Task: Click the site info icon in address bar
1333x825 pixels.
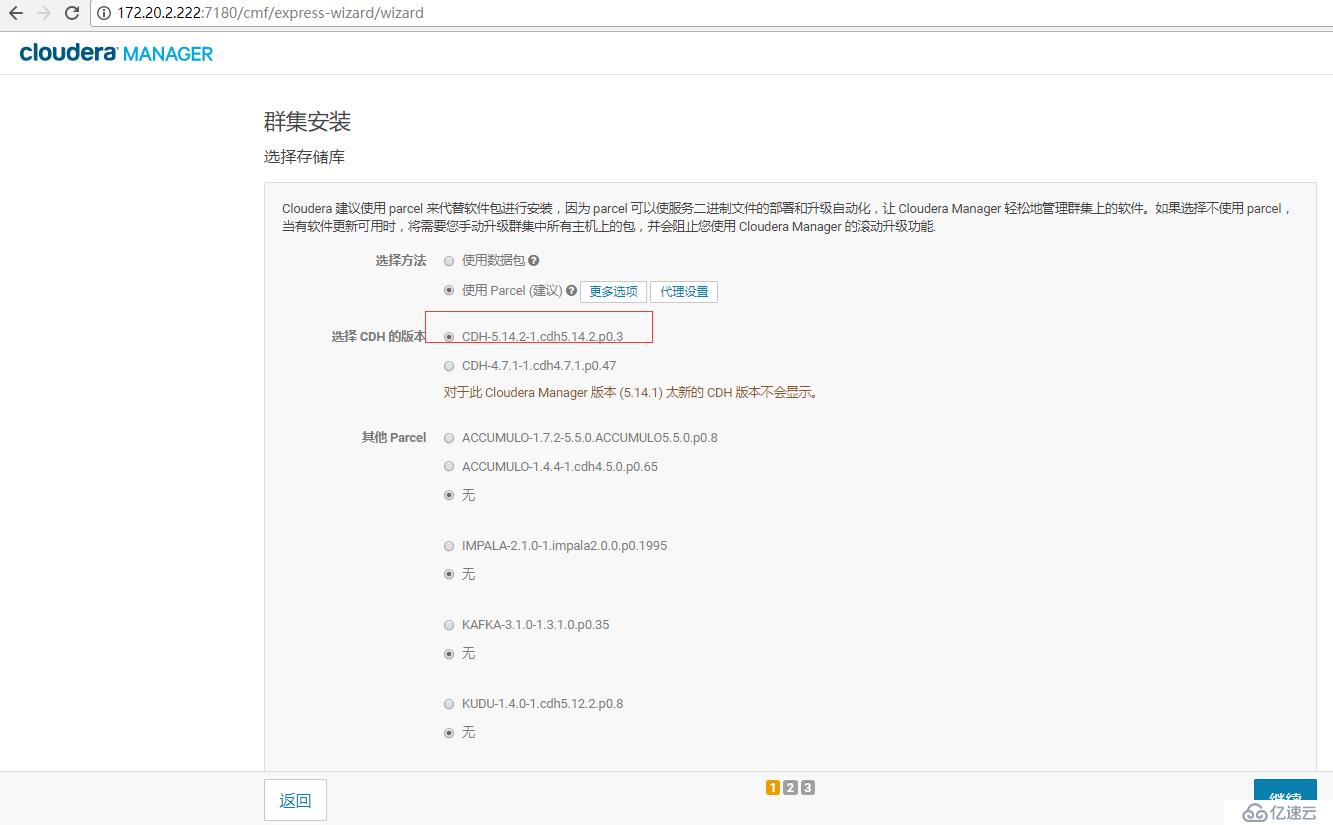Action: point(105,13)
